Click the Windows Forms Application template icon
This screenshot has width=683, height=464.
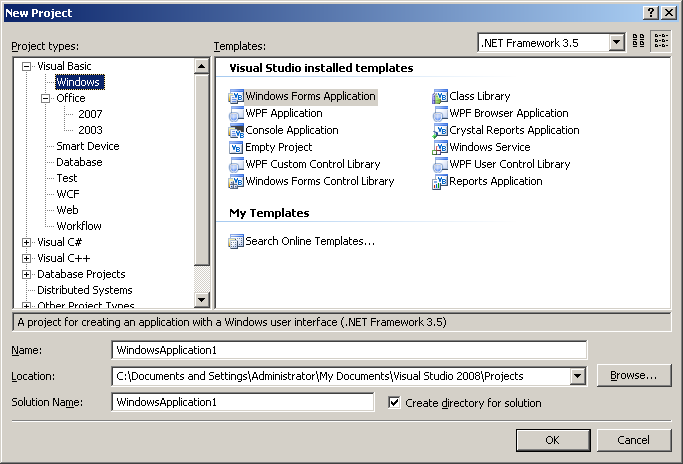(236, 97)
